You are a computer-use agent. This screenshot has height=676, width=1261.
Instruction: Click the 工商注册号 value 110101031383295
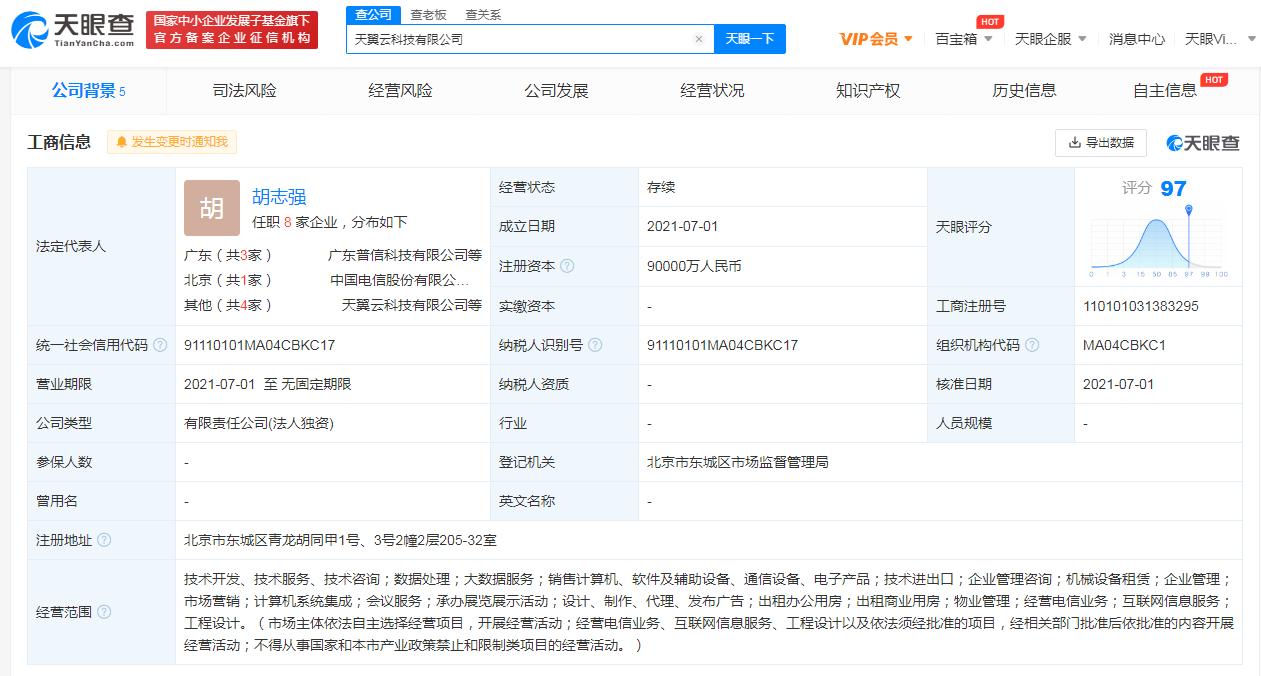click(1140, 306)
